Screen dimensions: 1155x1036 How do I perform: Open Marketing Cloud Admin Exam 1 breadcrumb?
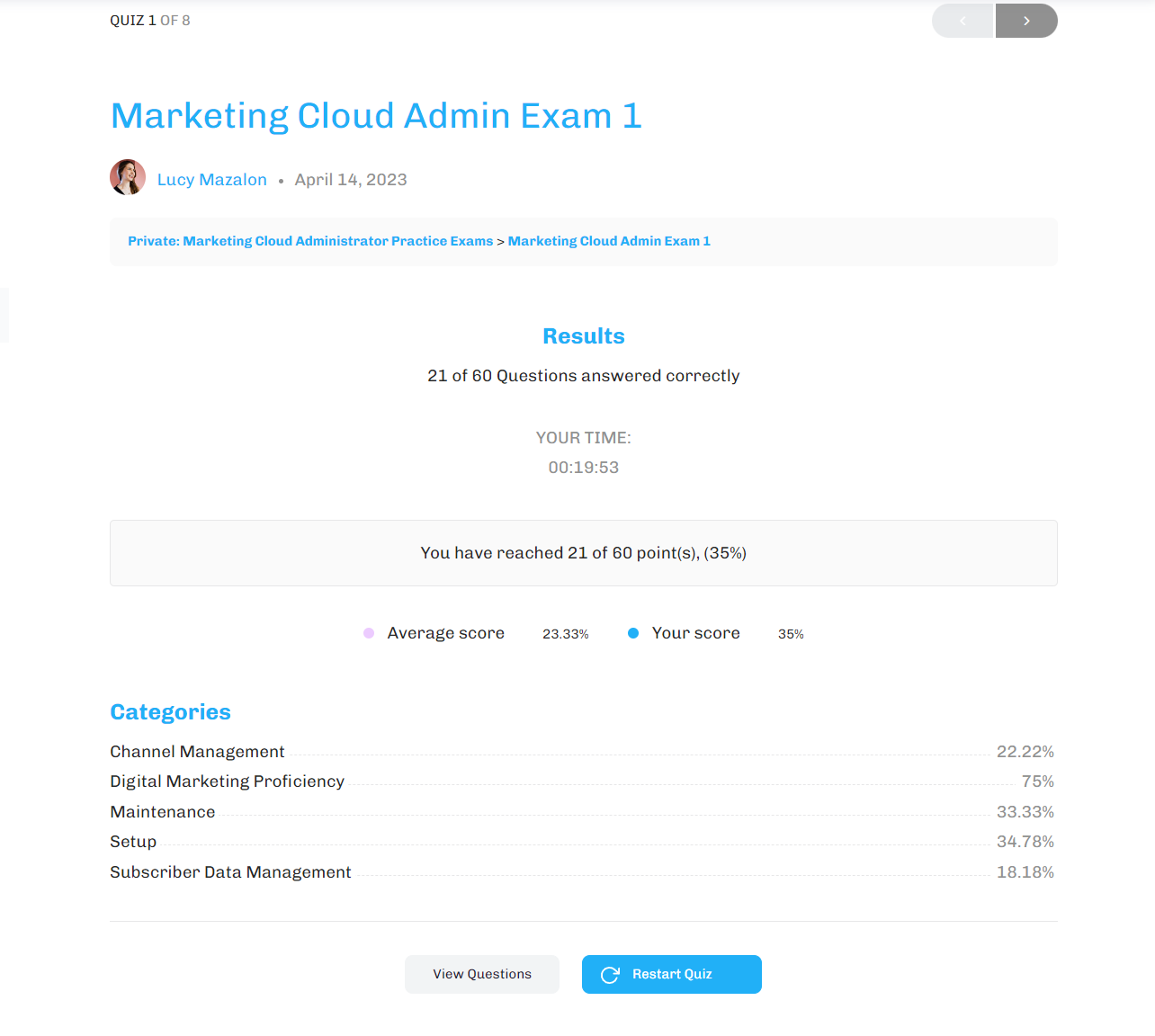pos(609,241)
